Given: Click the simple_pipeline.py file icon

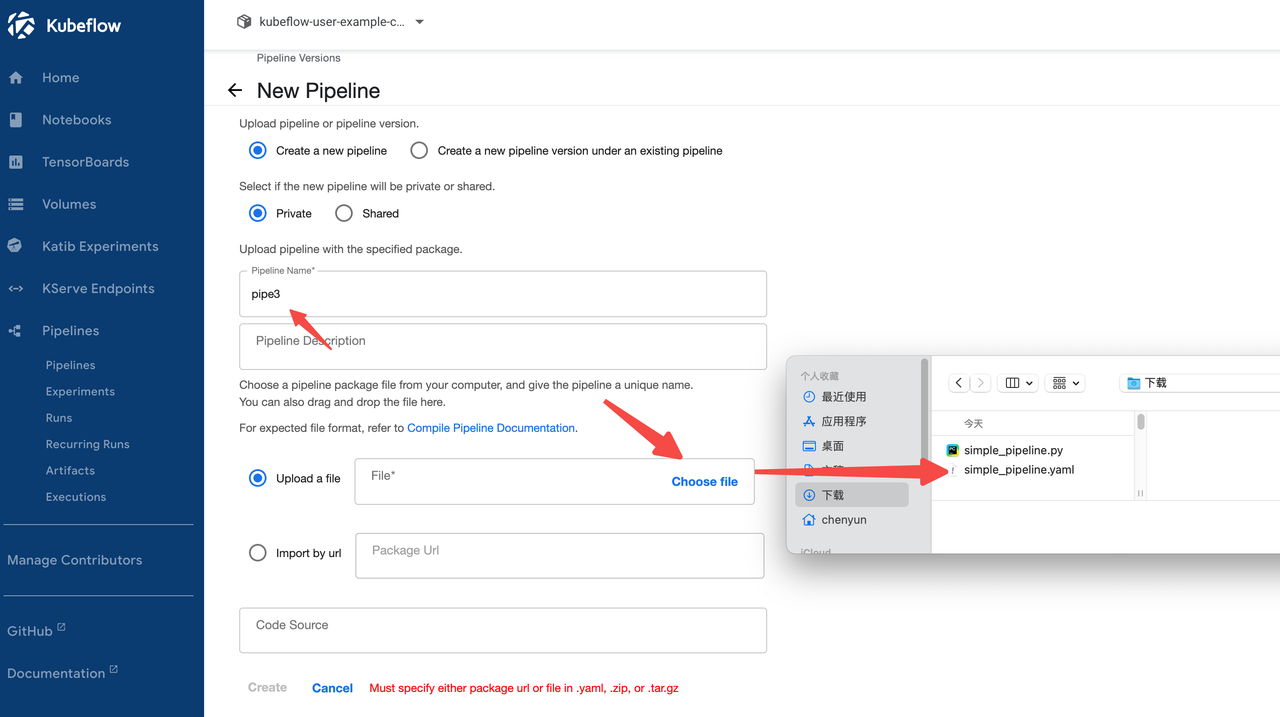Looking at the screenshot, I should (x=953, y=451).
